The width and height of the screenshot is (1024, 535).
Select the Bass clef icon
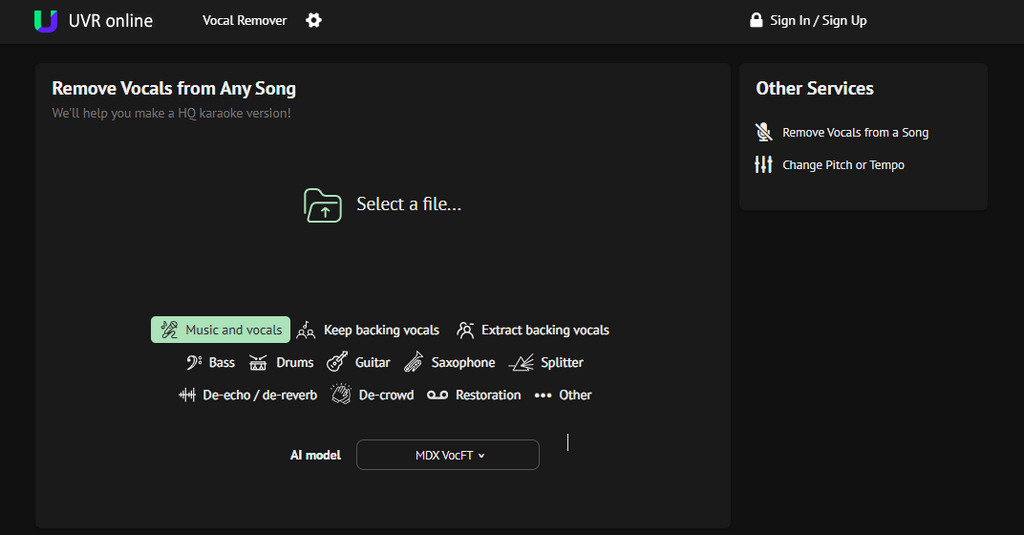click(x=194, y=363)
